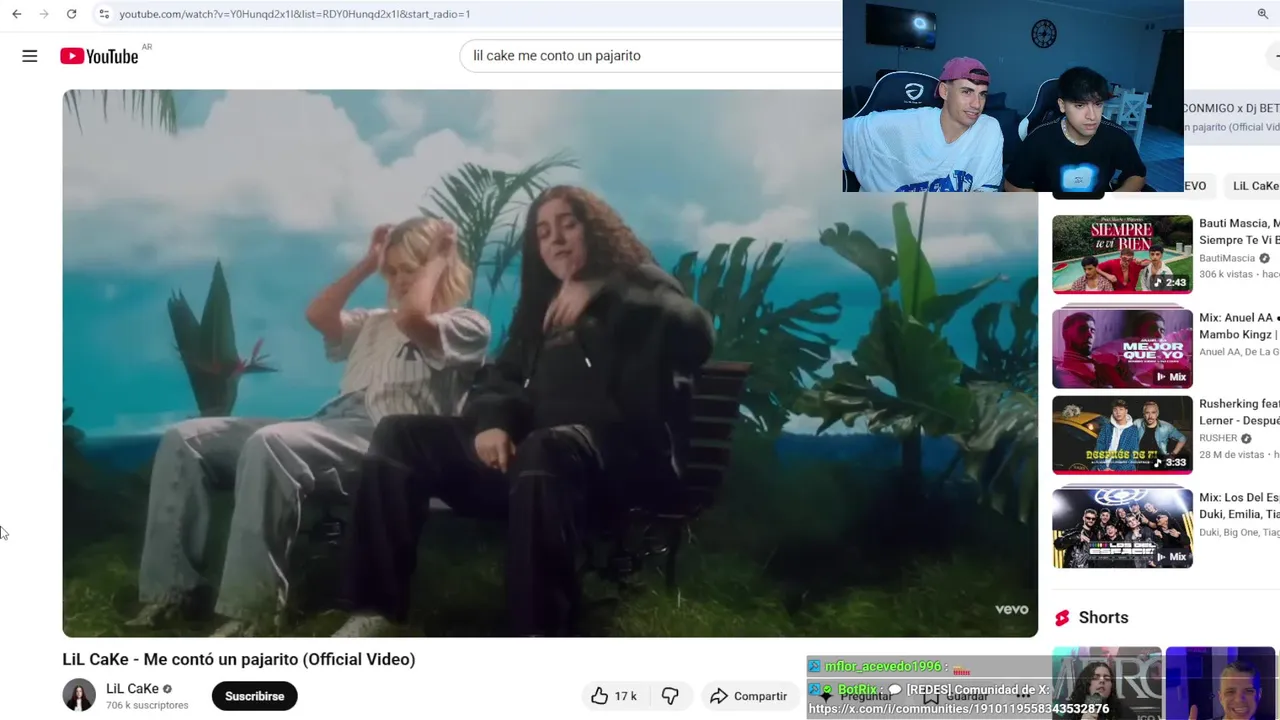The image size is (1280, 720).
Task: Open the Los Del Espacio mix thumbnail
Action: 1122,528
